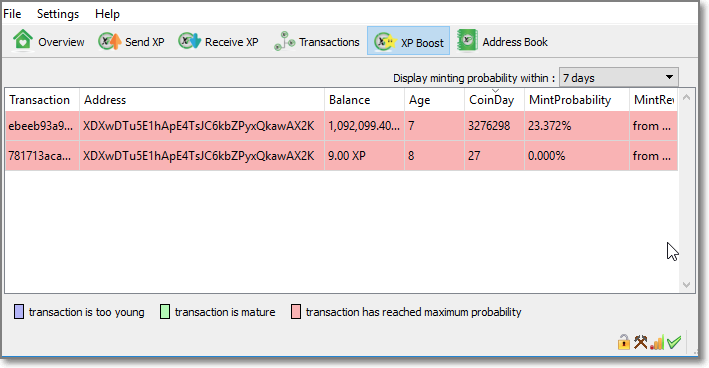Image resolution: width=709 pixels, height=368 pixels.
Task: Open the Help menu
Action: click(107, 14)
